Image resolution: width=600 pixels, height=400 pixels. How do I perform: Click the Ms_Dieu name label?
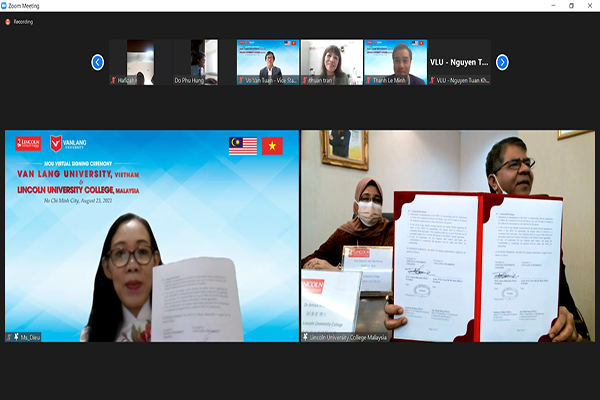30,337
